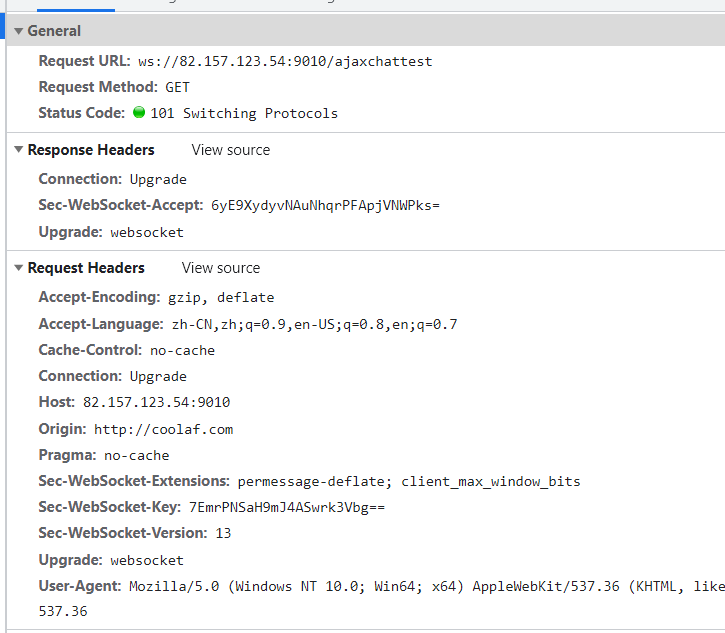Click the Accept-Language header value

tap(312, 324)
